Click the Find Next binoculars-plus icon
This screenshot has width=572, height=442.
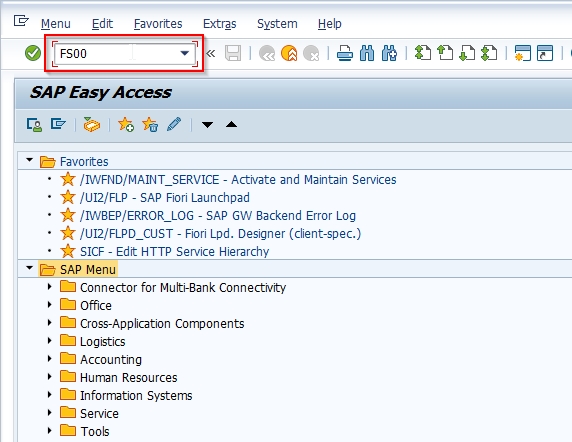point(389,53)
